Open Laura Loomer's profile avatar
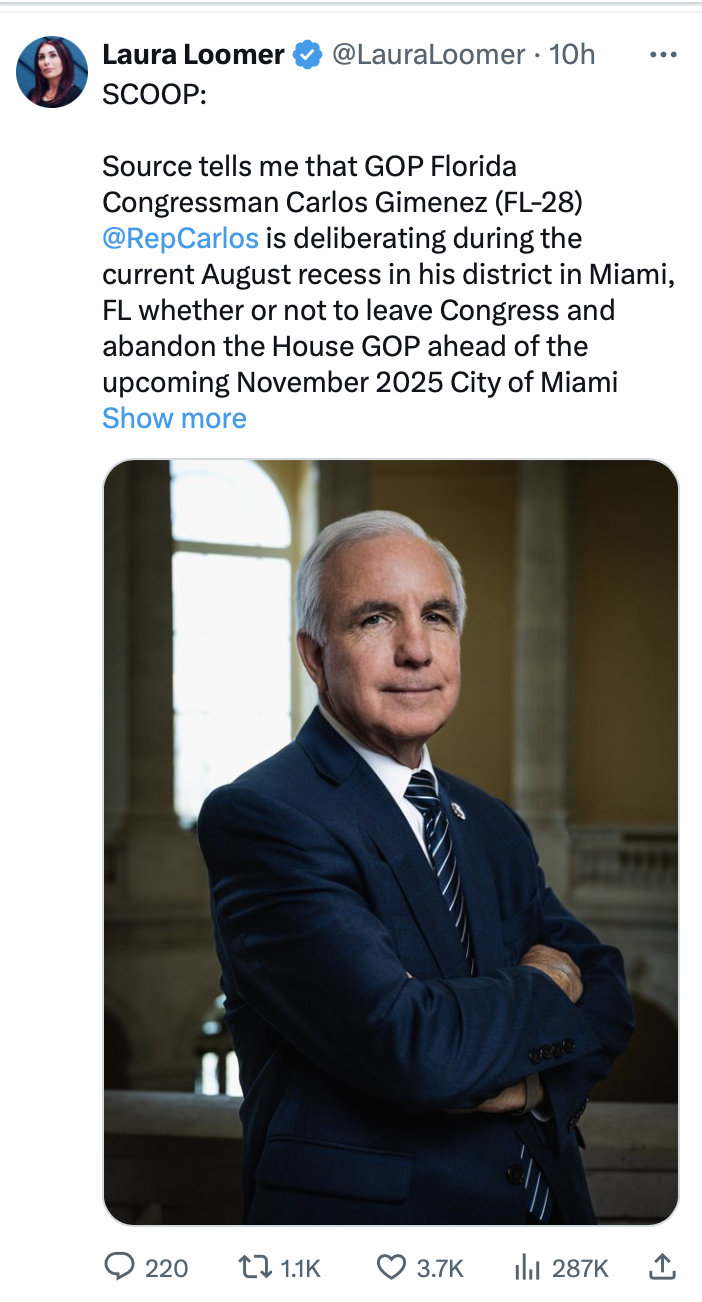 point(51,72)
